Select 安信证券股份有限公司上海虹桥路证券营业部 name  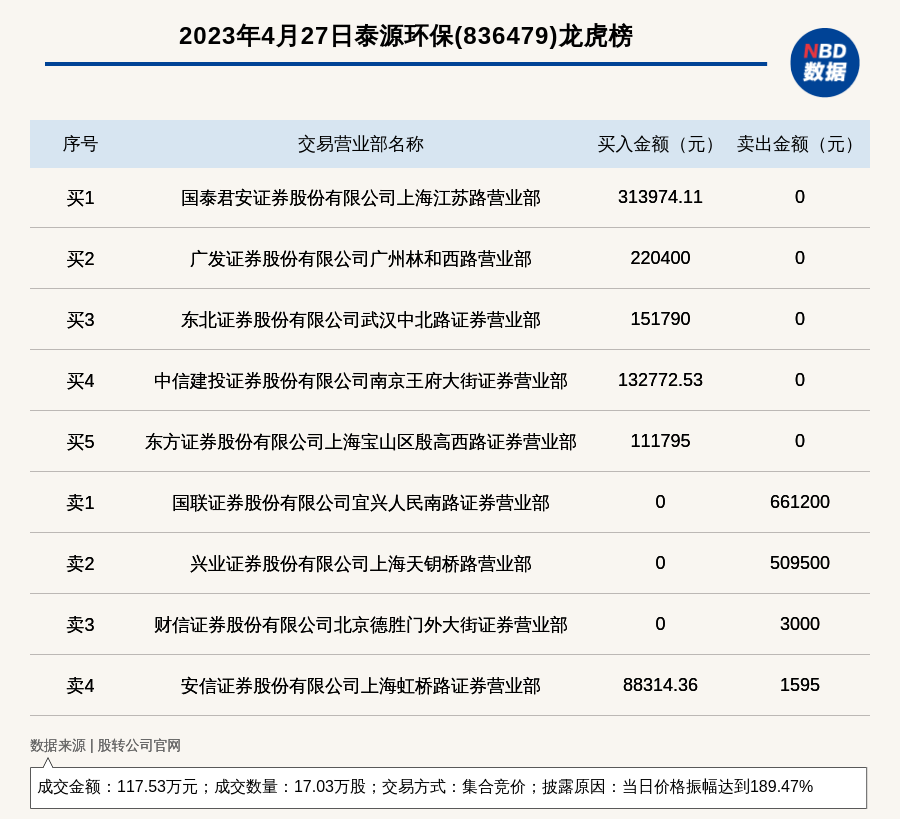pyautogui.click(x=360, y=686)
